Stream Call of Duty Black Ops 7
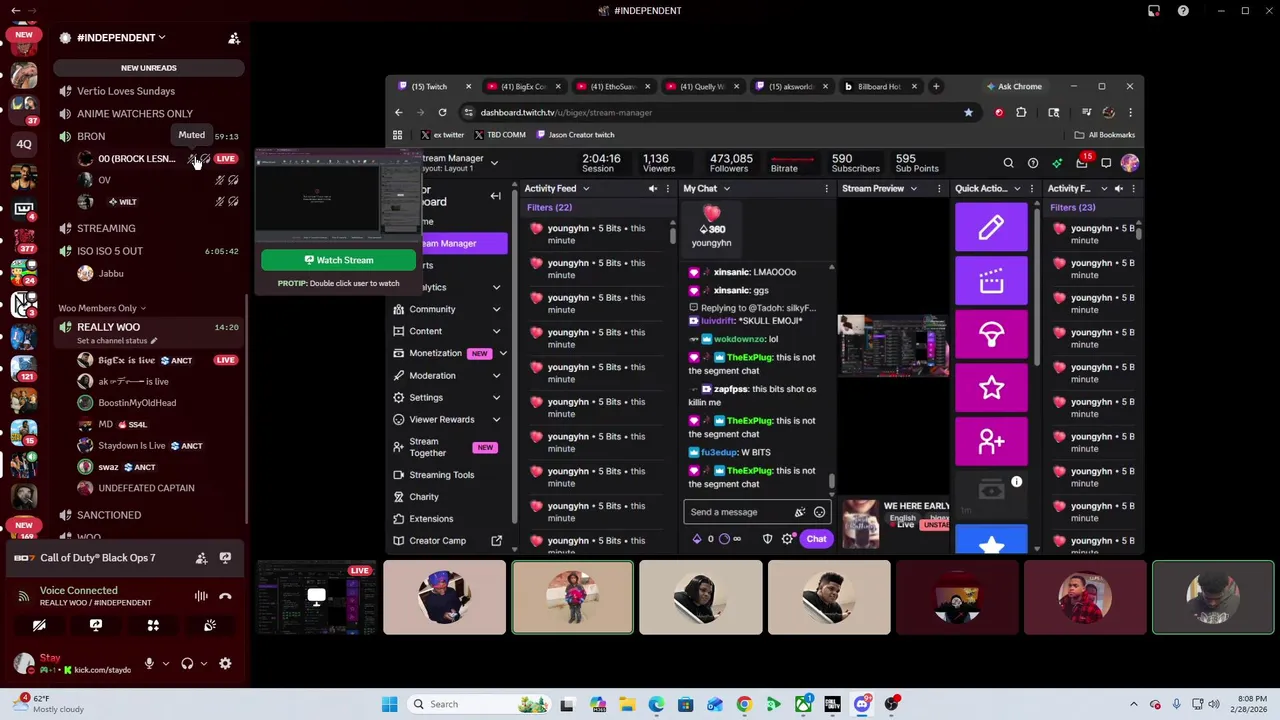 (225, 558)
